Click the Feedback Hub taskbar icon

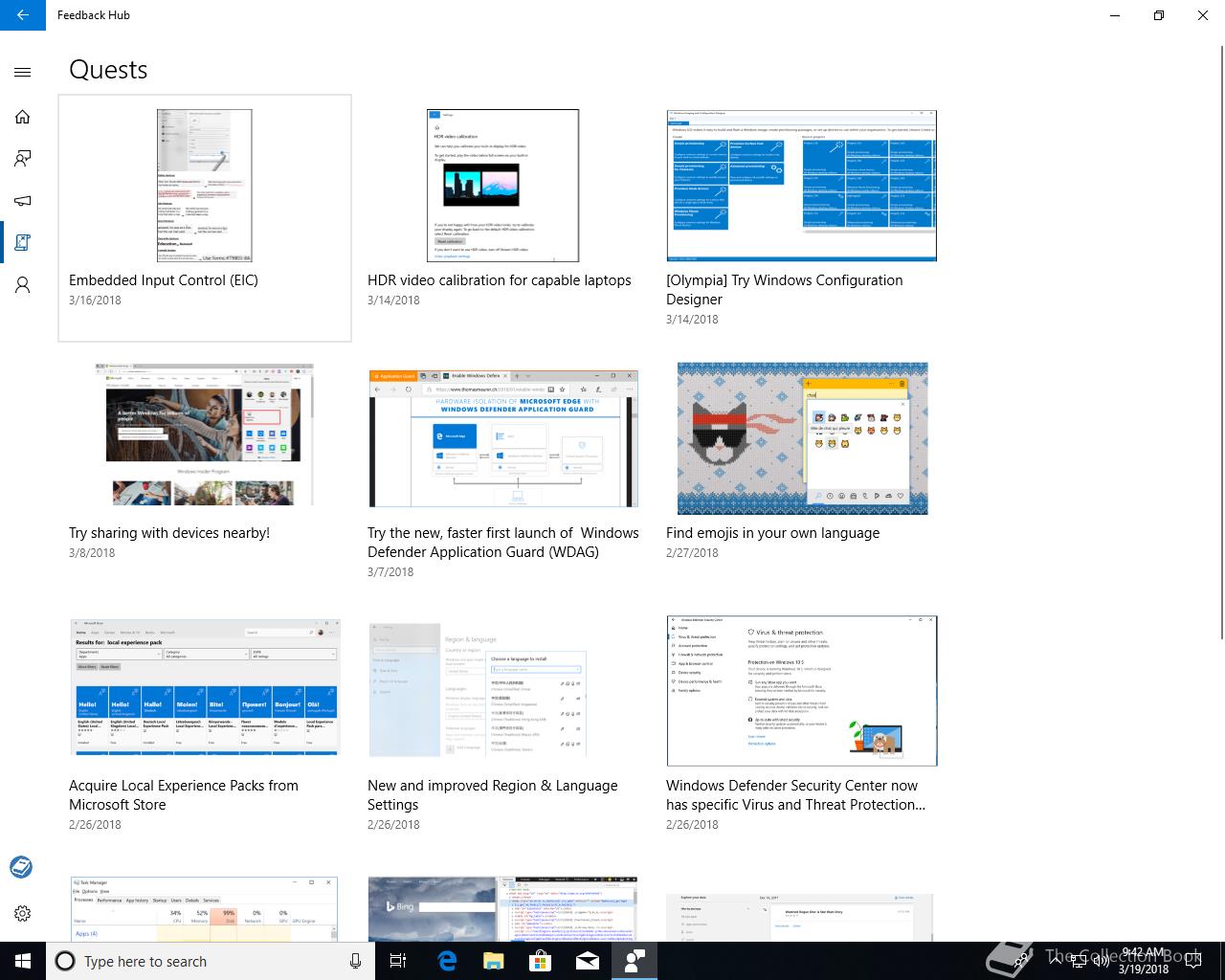pos(635,961)
